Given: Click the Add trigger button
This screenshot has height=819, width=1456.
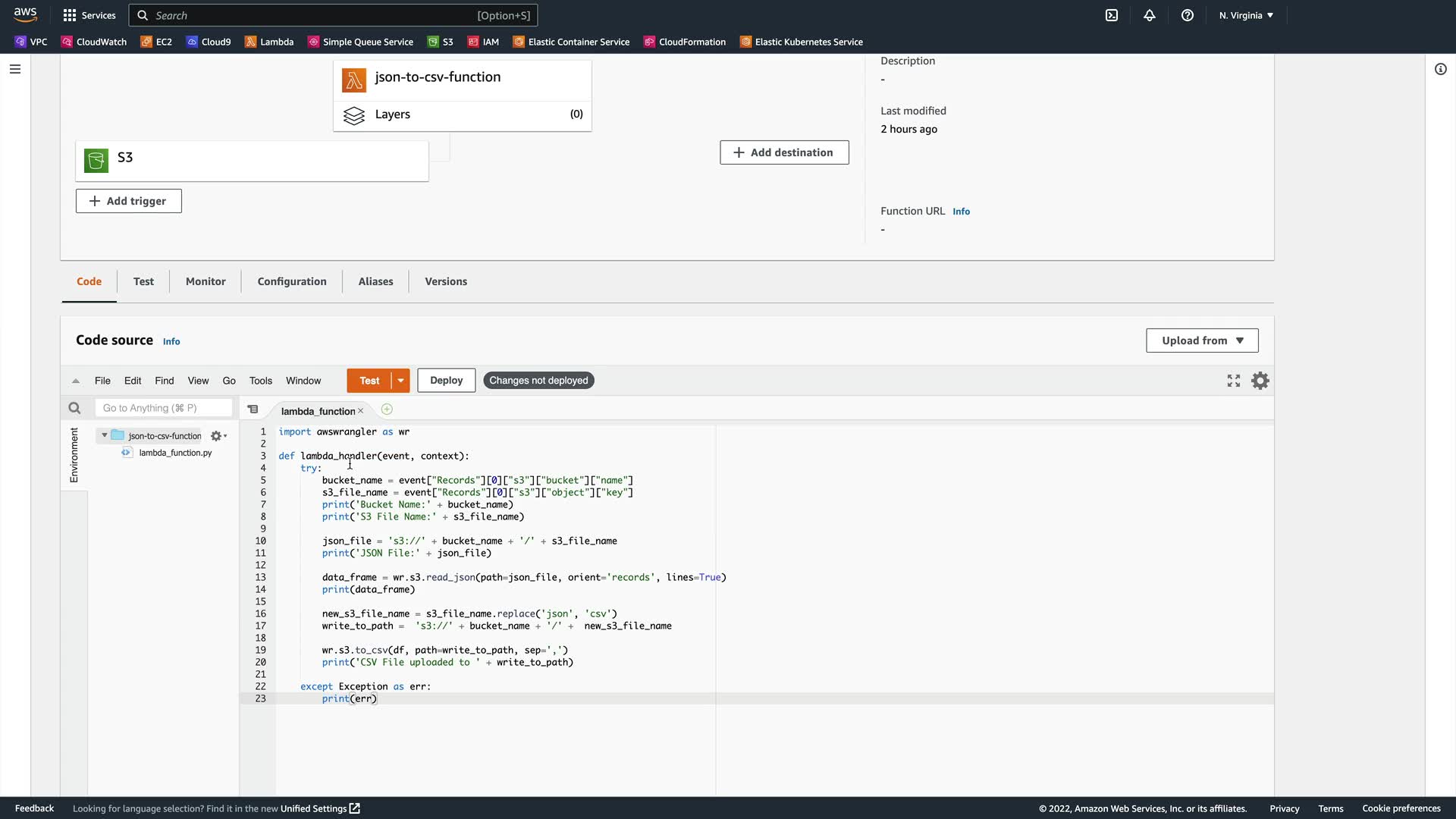Looking at the screenshot, I should coord(128,201).
